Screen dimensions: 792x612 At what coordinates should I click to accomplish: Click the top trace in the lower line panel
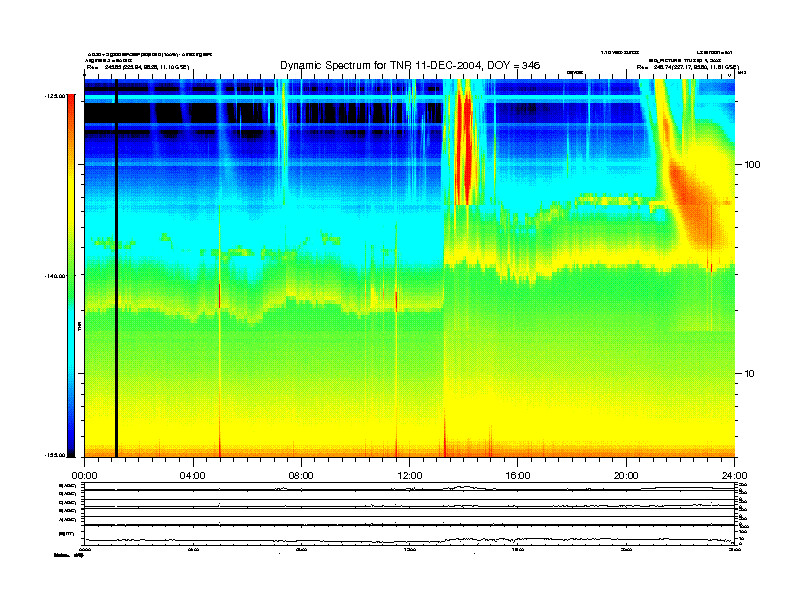click(x=409, y=488)
